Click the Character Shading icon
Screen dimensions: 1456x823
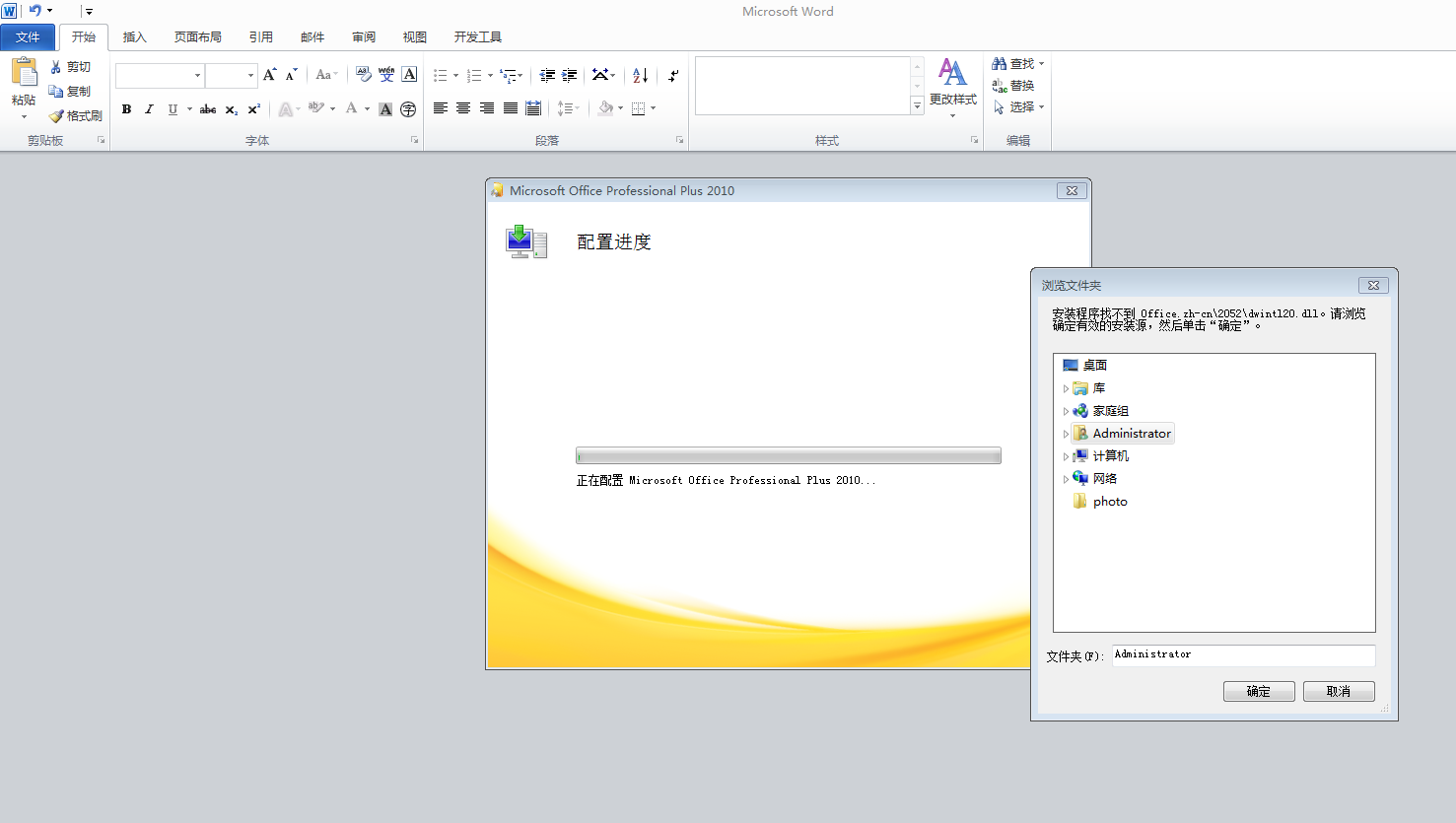[x=385, y=109]
